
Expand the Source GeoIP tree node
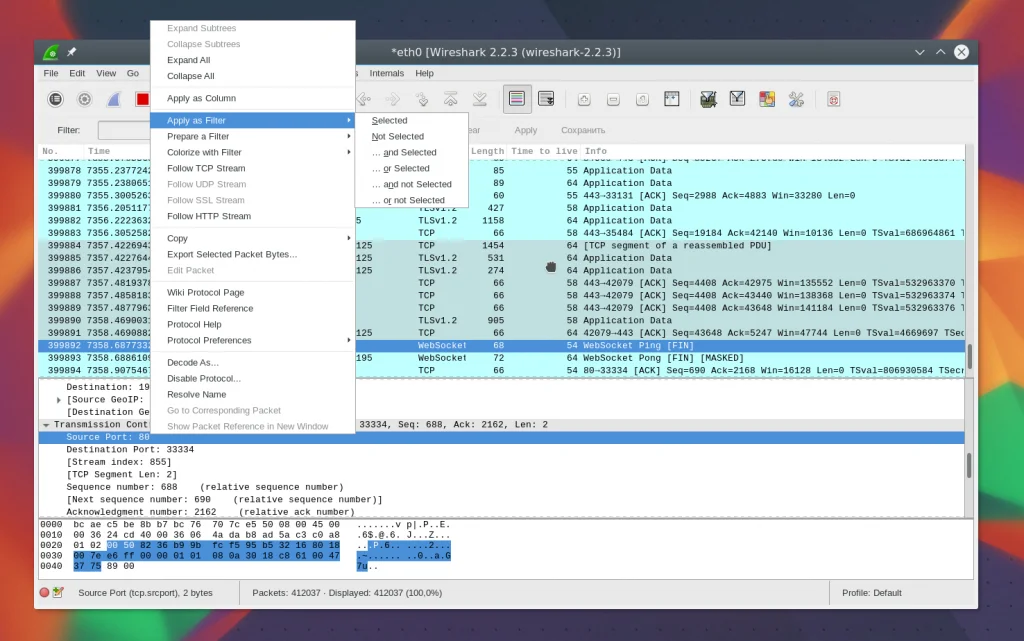point(59,400)
